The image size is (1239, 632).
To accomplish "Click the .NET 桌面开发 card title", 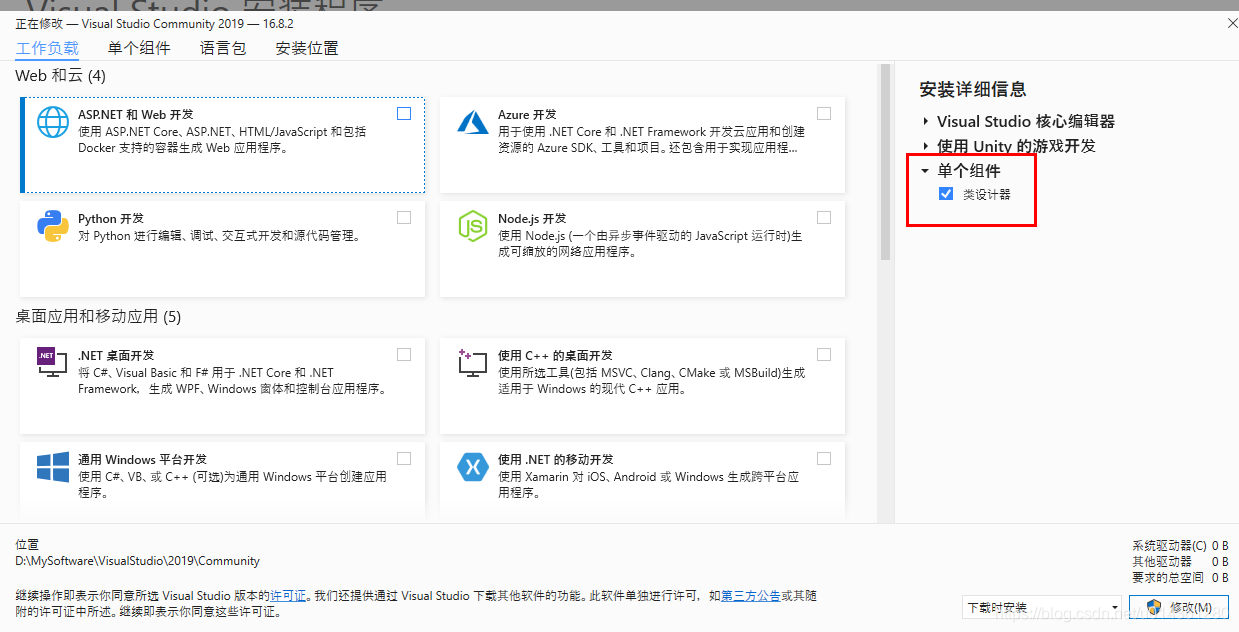I will 116,356.
